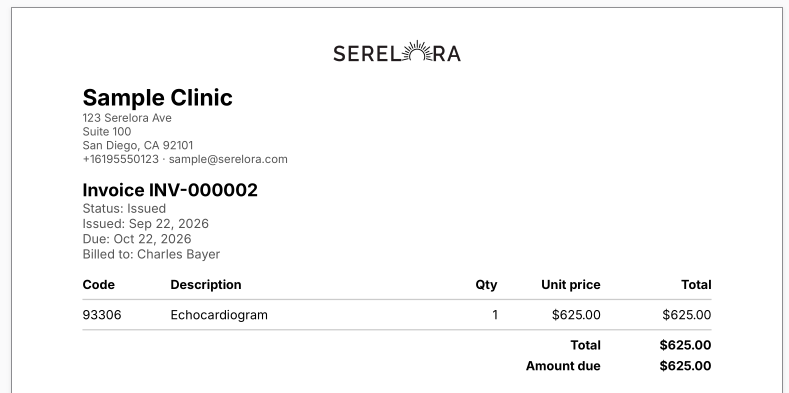
Task: Click Billed to: Charles Bayer
Action: click(151, 254)
